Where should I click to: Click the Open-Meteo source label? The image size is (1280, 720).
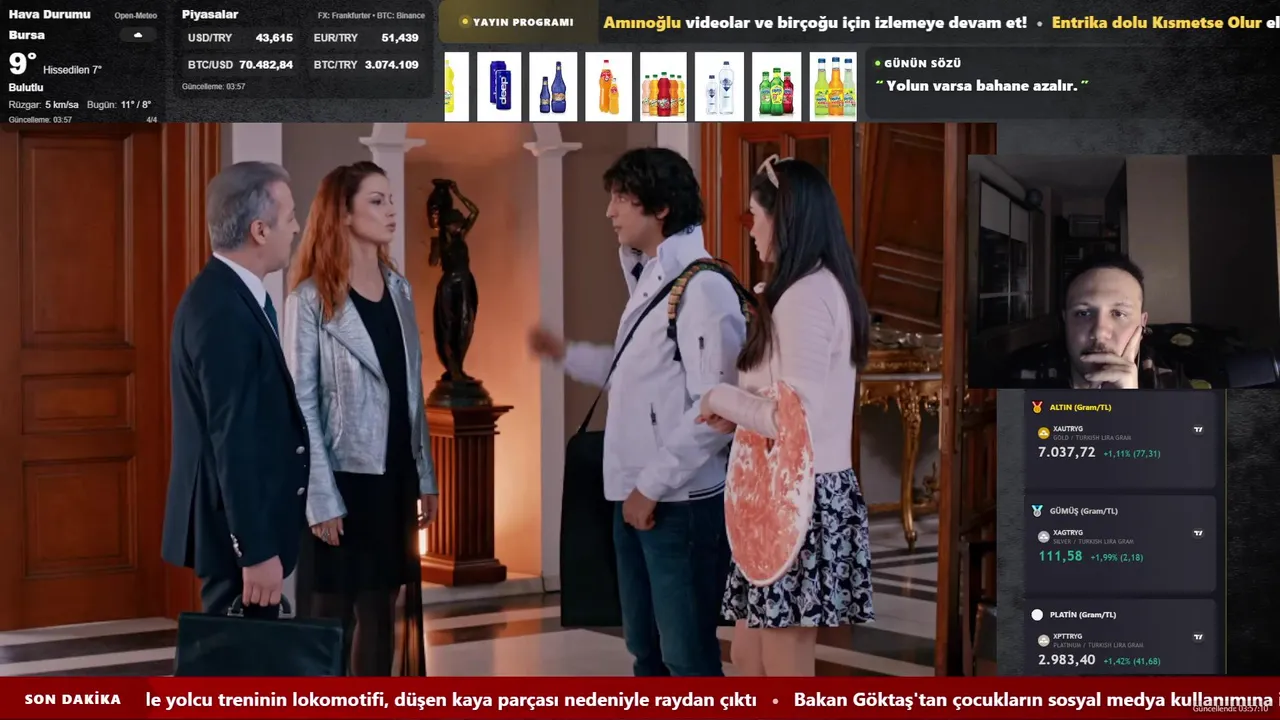(x=135, y=16)
